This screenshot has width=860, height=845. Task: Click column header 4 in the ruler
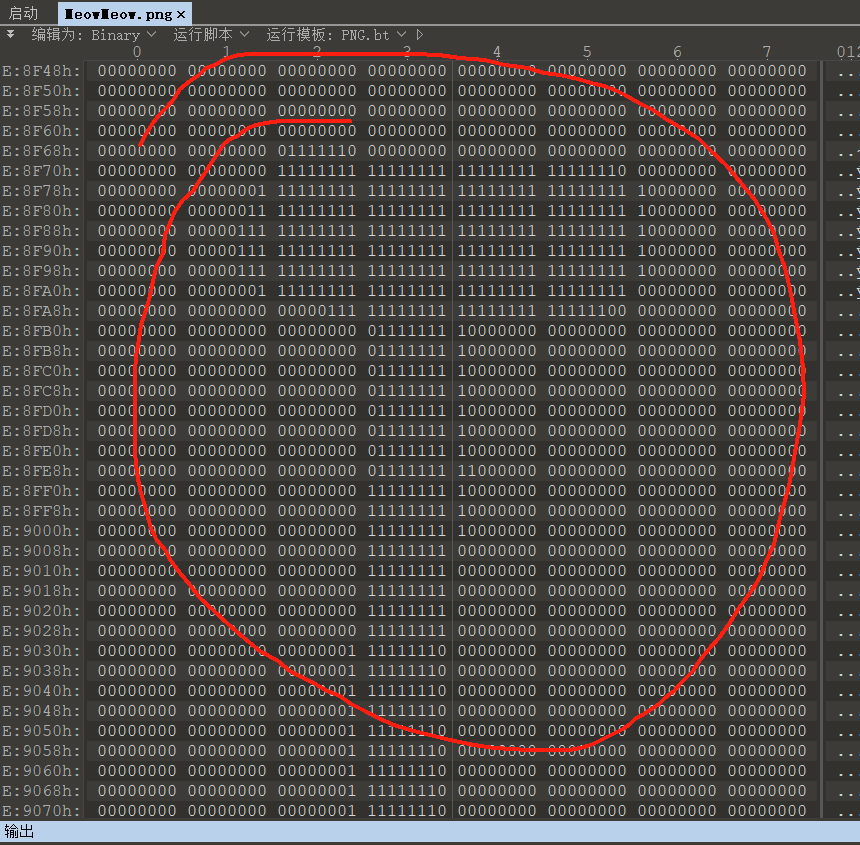(497, 52)
